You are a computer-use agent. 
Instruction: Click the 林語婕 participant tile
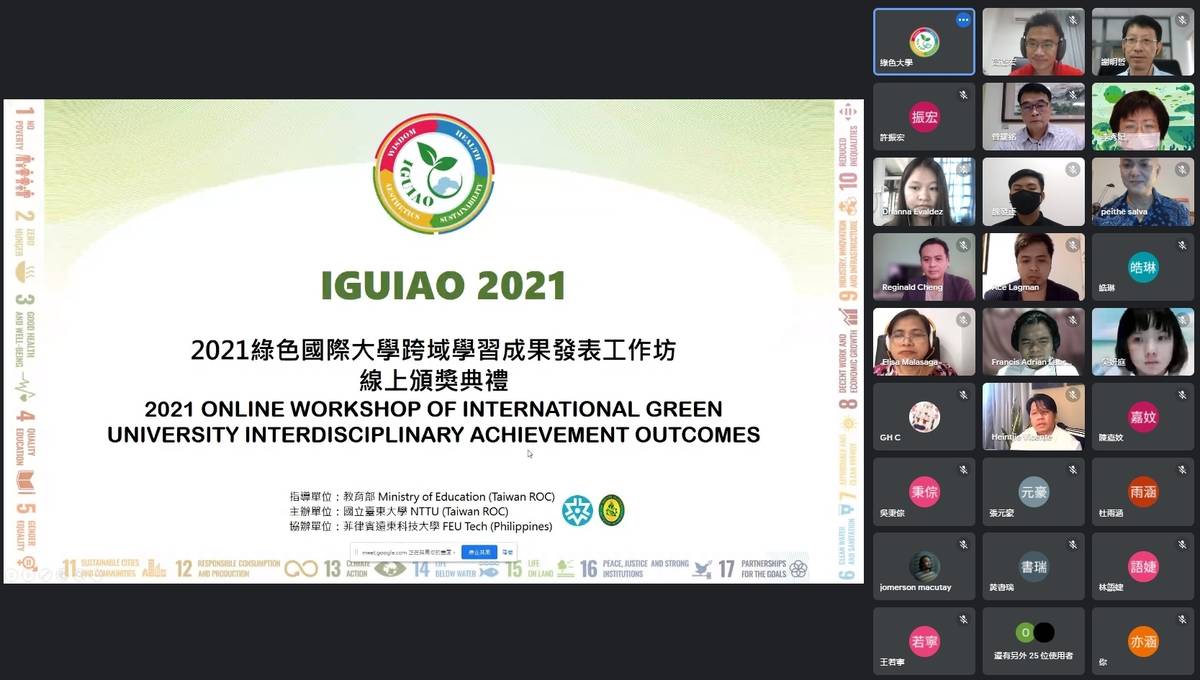tap(1142, 567)
